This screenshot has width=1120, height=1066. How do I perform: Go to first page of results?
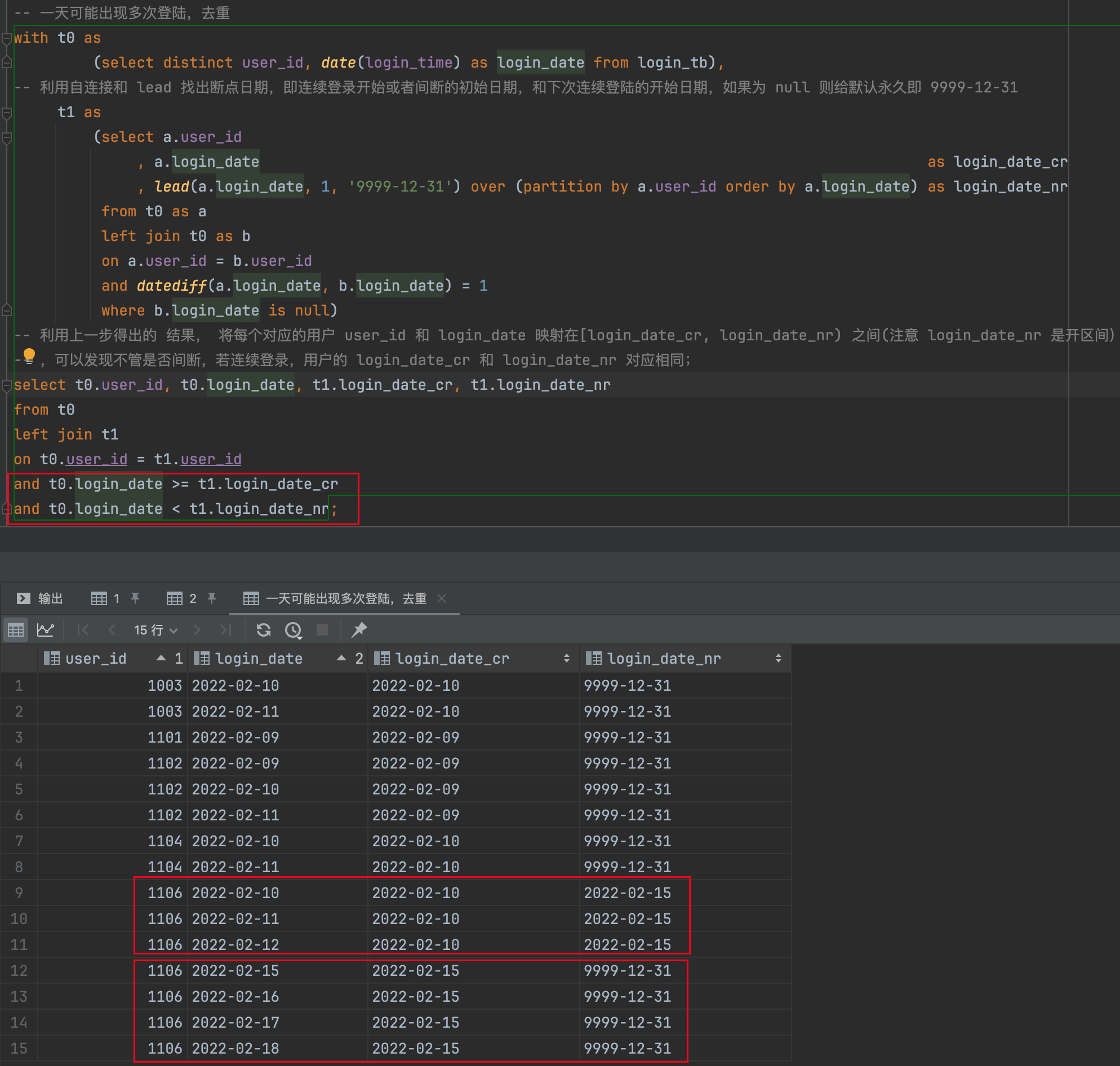83,629
